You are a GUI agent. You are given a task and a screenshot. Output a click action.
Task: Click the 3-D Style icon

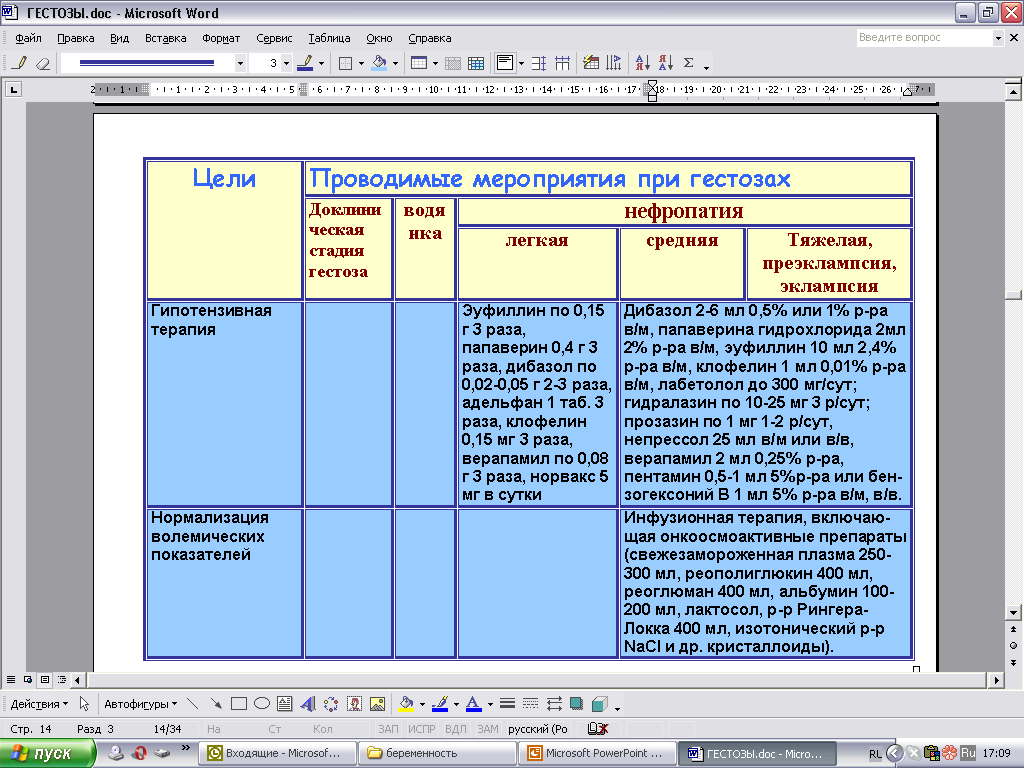click(600, 703)
